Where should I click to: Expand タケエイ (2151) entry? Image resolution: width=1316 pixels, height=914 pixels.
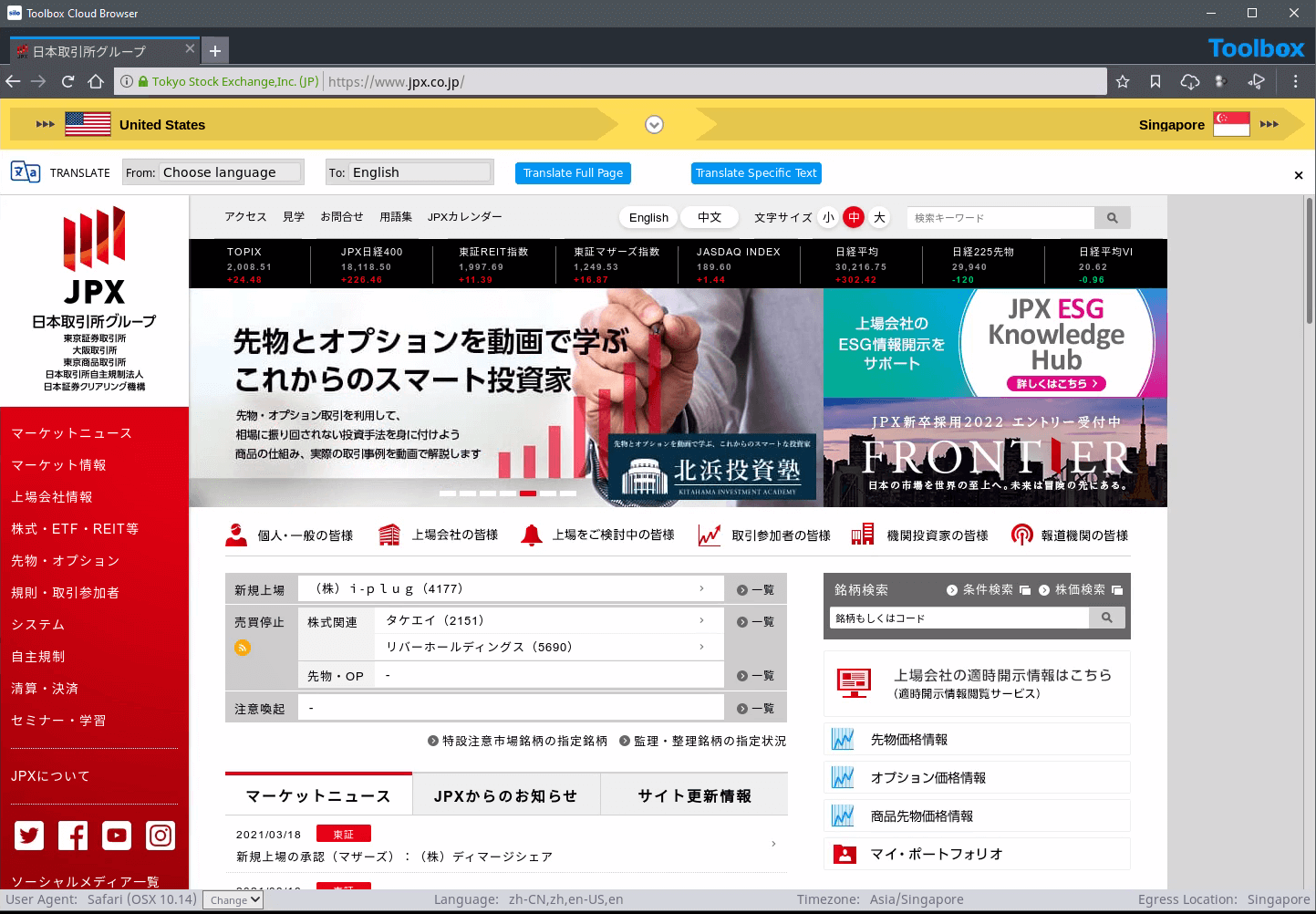click(x=549, y=620)
